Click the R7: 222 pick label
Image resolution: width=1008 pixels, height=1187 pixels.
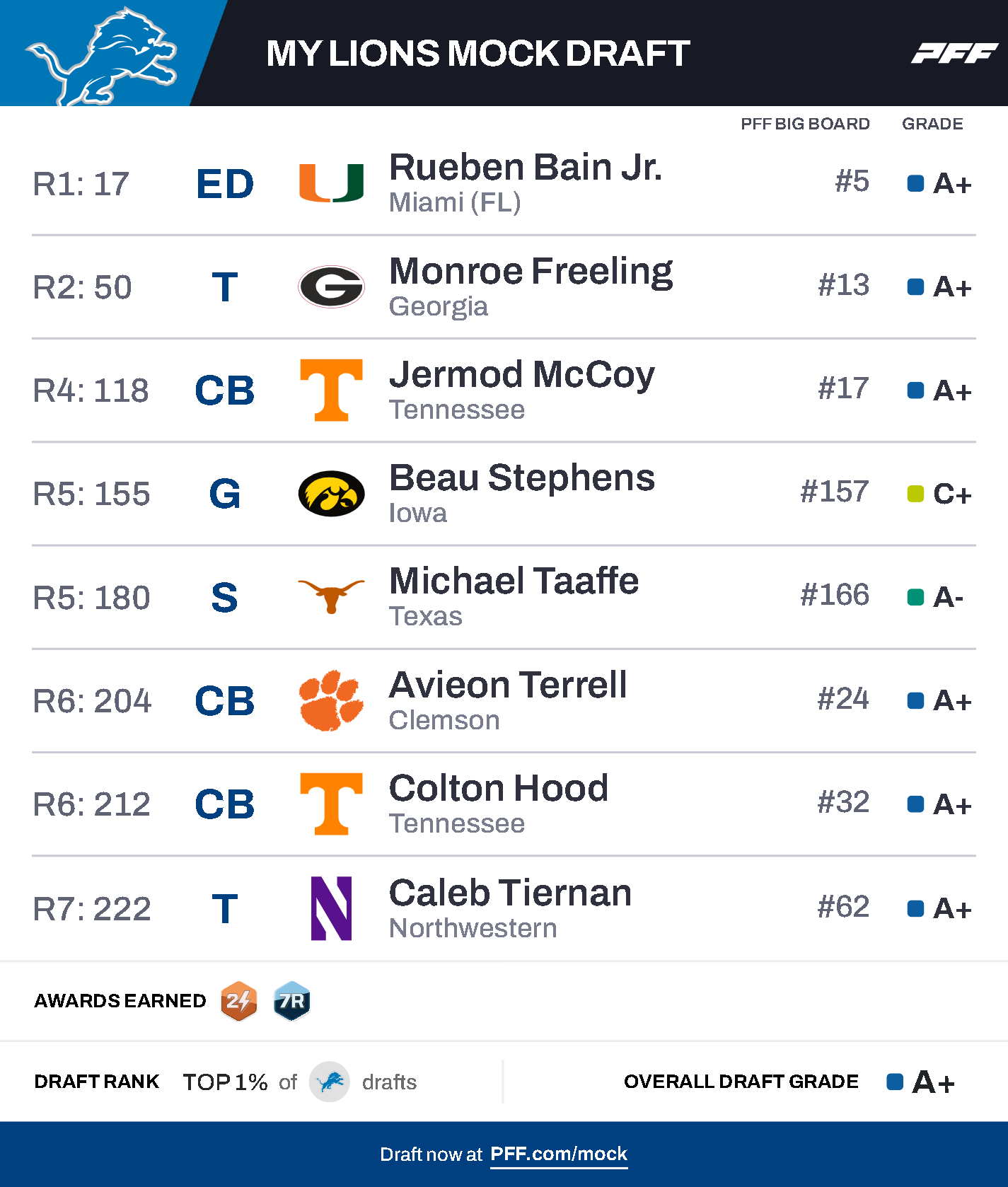coord(92,909)
